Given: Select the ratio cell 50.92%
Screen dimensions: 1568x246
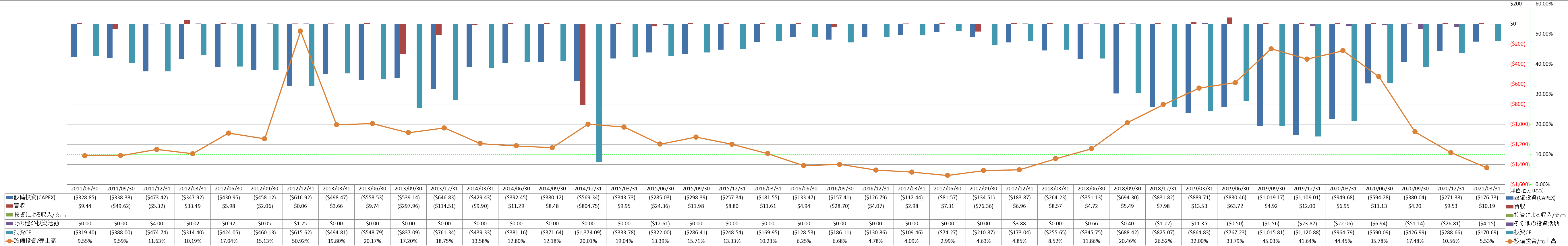Looking at the screenshot, I should (300, 241).
